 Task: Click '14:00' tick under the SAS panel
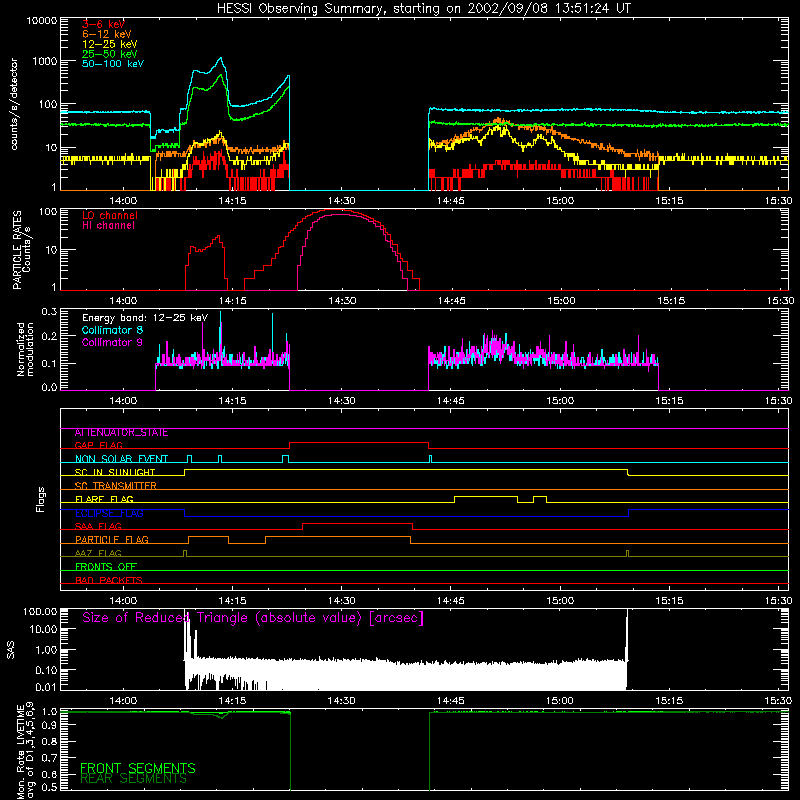pos(123,701)
